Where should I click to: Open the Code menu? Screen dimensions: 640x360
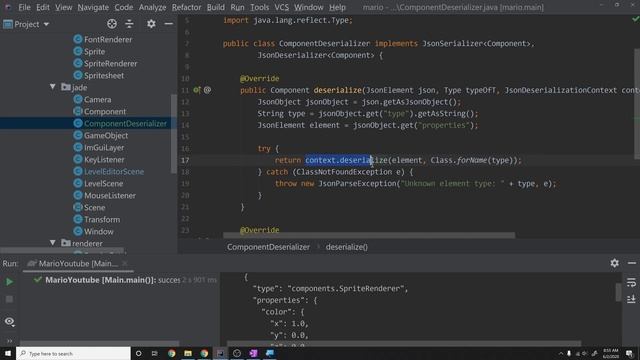[124, 7]
